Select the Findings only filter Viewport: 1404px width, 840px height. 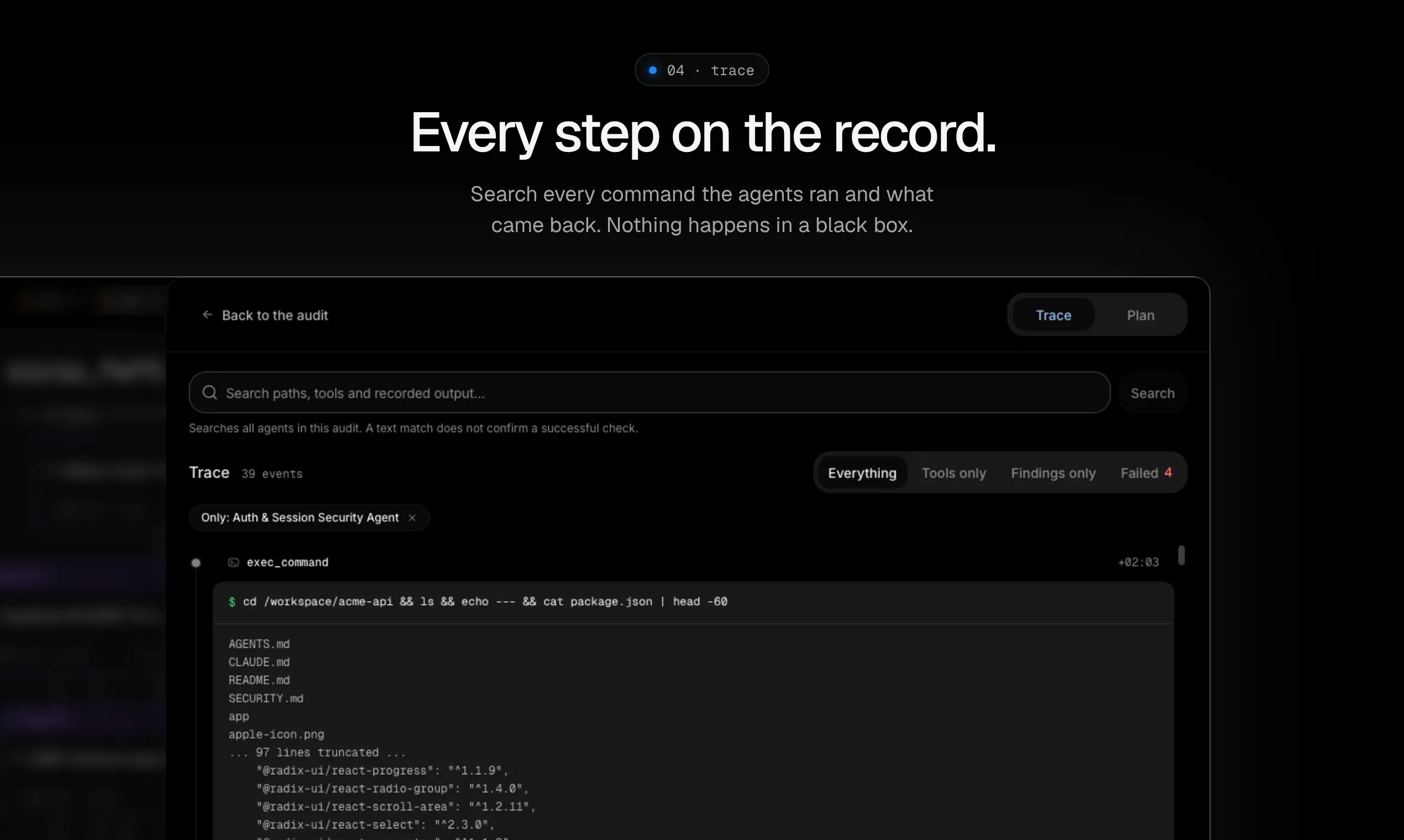[x=1053, y=473]
